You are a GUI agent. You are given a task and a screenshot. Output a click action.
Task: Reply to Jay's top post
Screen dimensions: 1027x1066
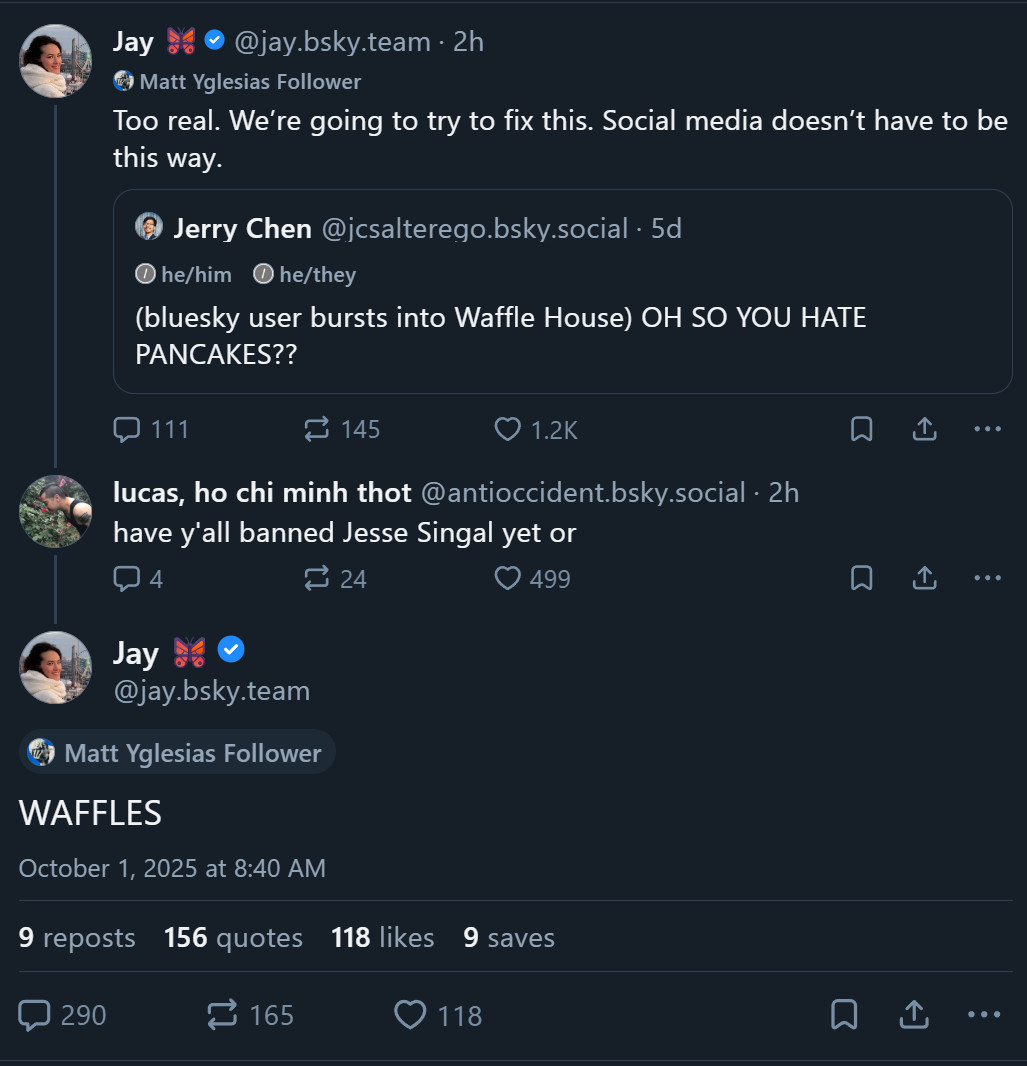click(x=127, y=430)
